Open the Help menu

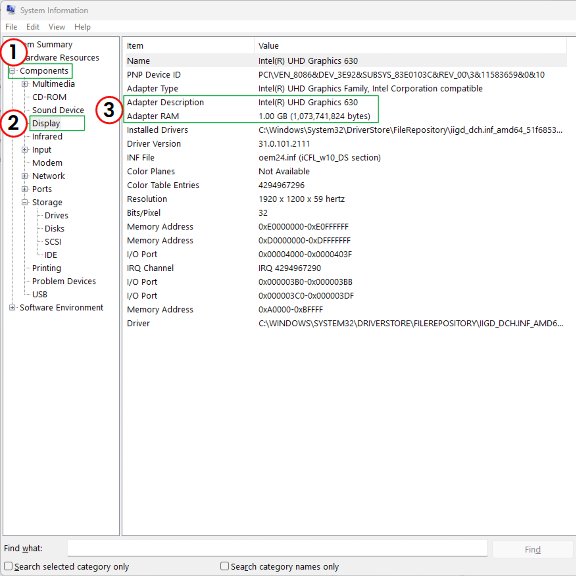82,27
